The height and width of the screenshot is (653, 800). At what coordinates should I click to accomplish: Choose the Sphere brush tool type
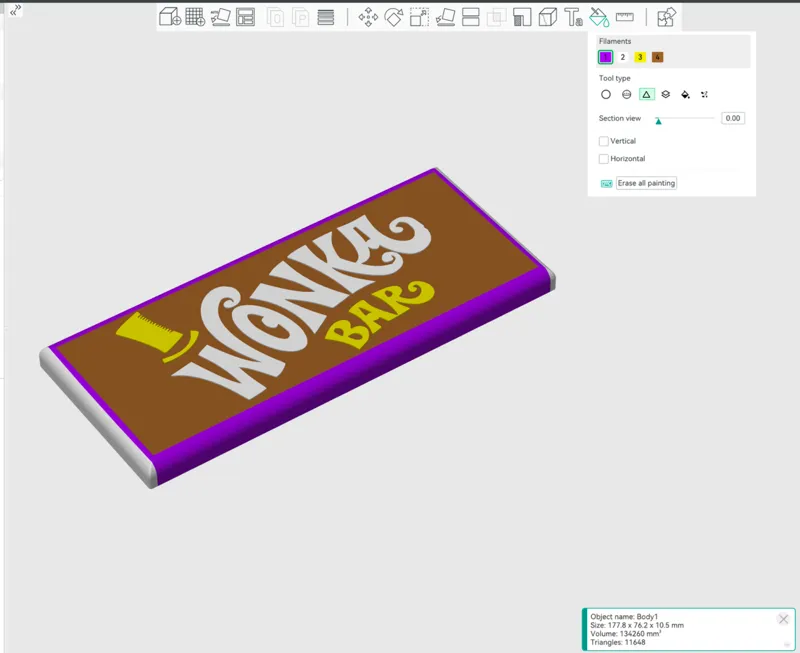click(x=627, y=94)
